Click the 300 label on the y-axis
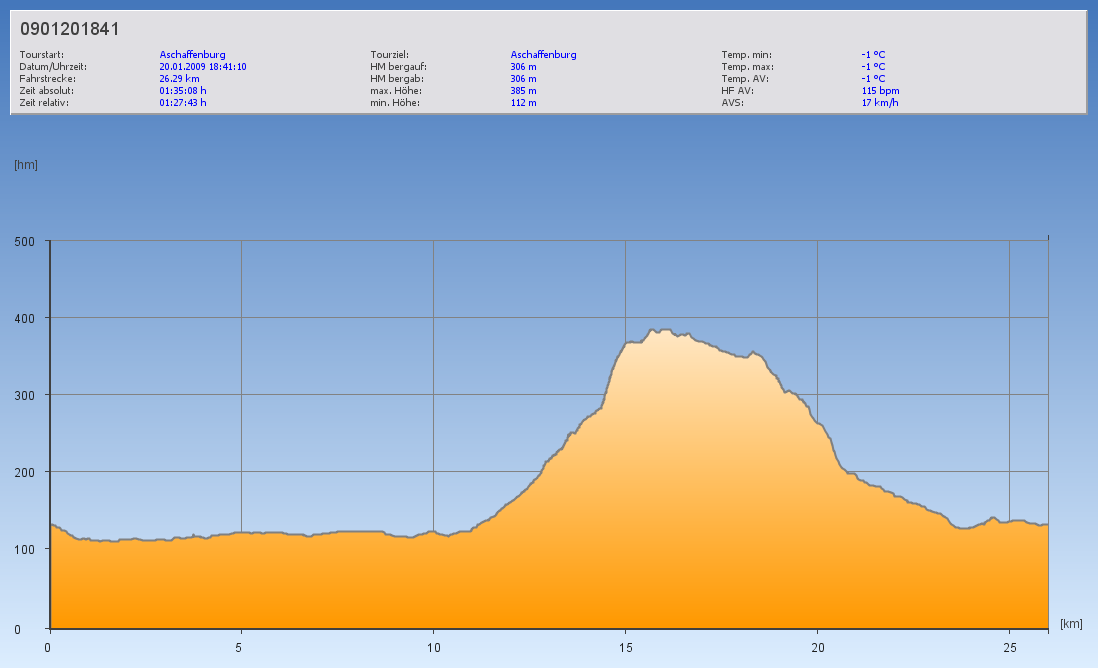Screen dimensions: 1098x668 (24, 395)
